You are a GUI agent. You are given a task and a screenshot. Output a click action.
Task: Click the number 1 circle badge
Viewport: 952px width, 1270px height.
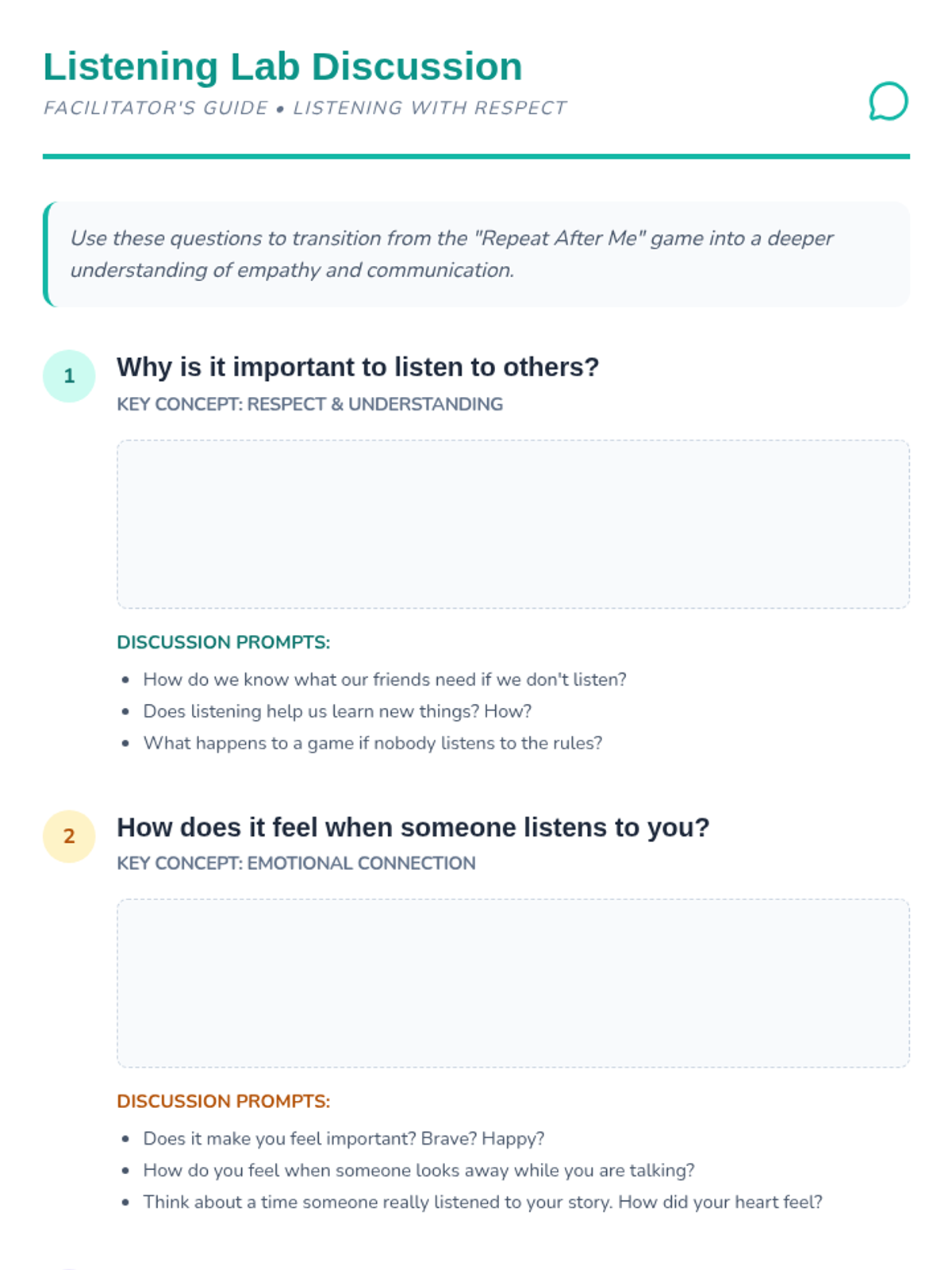(69, 375)
